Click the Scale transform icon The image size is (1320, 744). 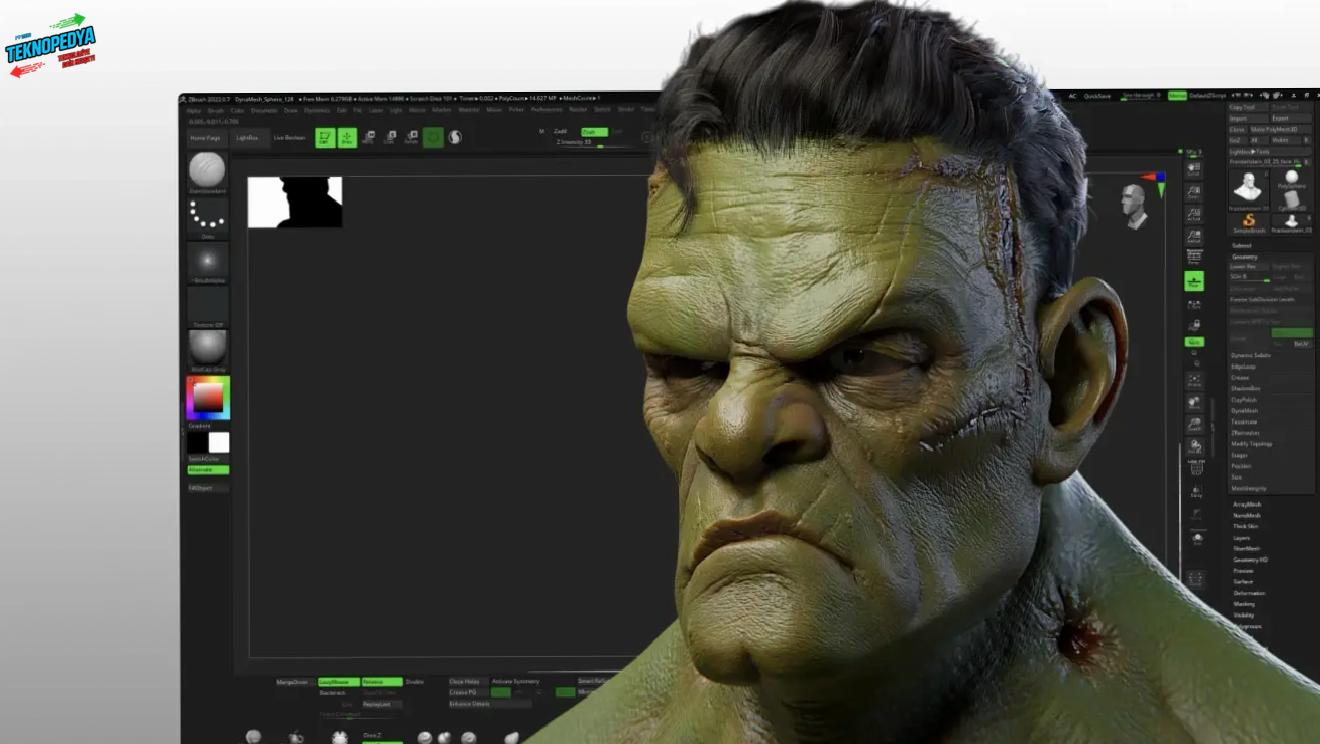point(389,138)
